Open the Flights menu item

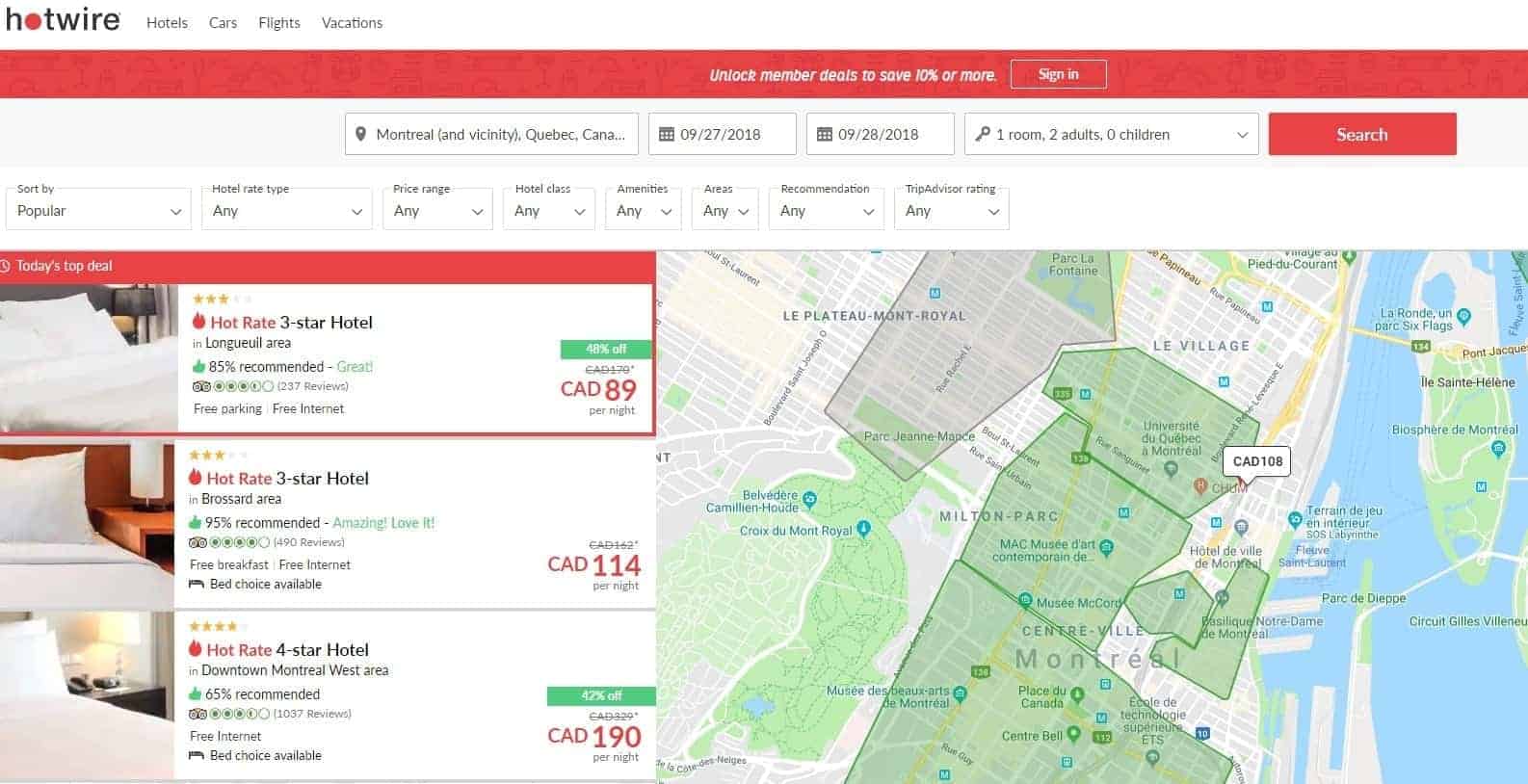[x=278, y=23]
